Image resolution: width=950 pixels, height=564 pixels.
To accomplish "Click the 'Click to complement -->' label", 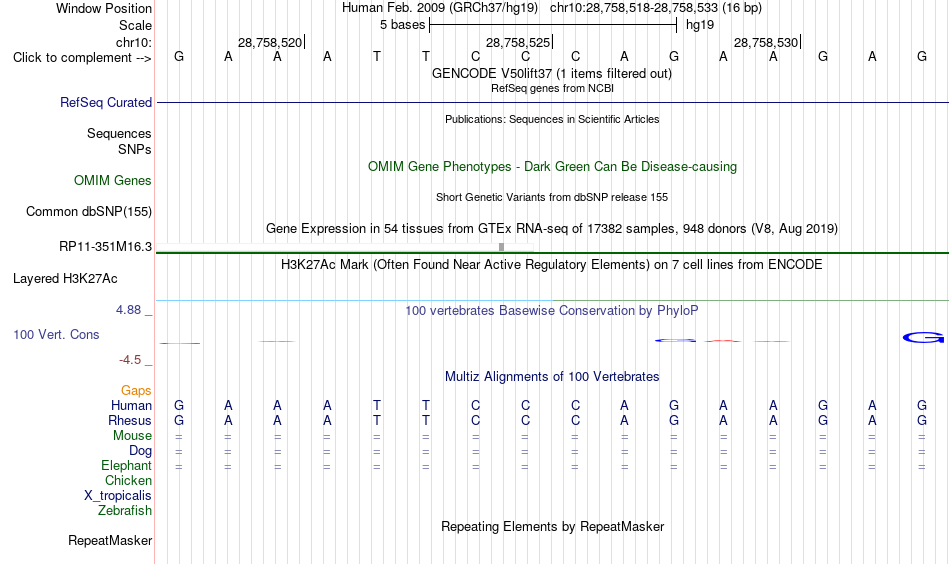I will (82, 58).
